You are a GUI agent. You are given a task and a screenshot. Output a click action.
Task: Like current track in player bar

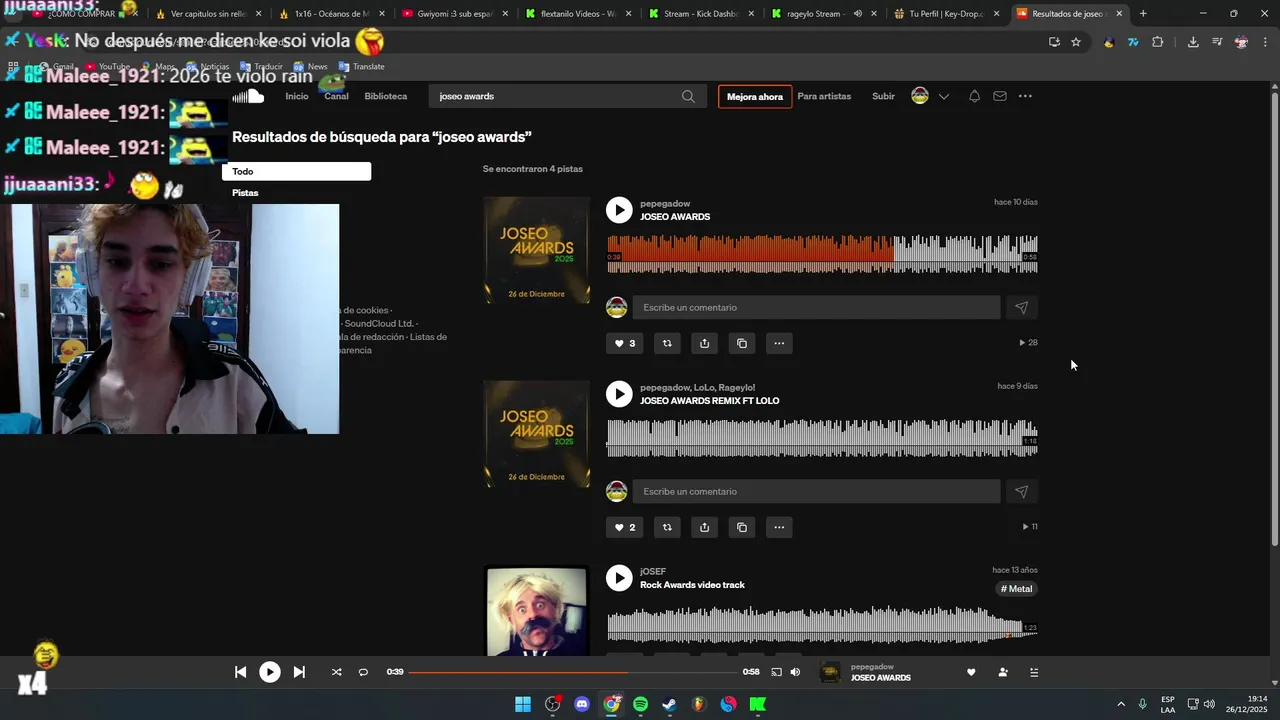coord(971,672)
